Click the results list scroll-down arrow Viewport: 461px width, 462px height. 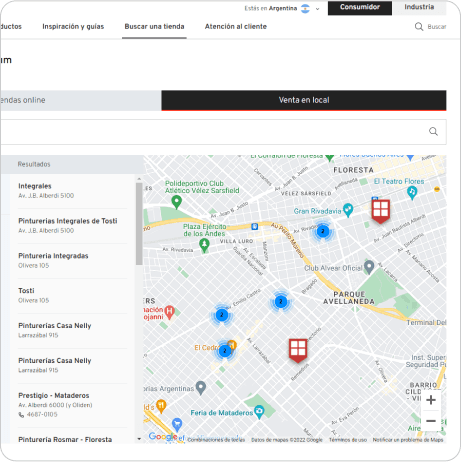coord(139,439)
